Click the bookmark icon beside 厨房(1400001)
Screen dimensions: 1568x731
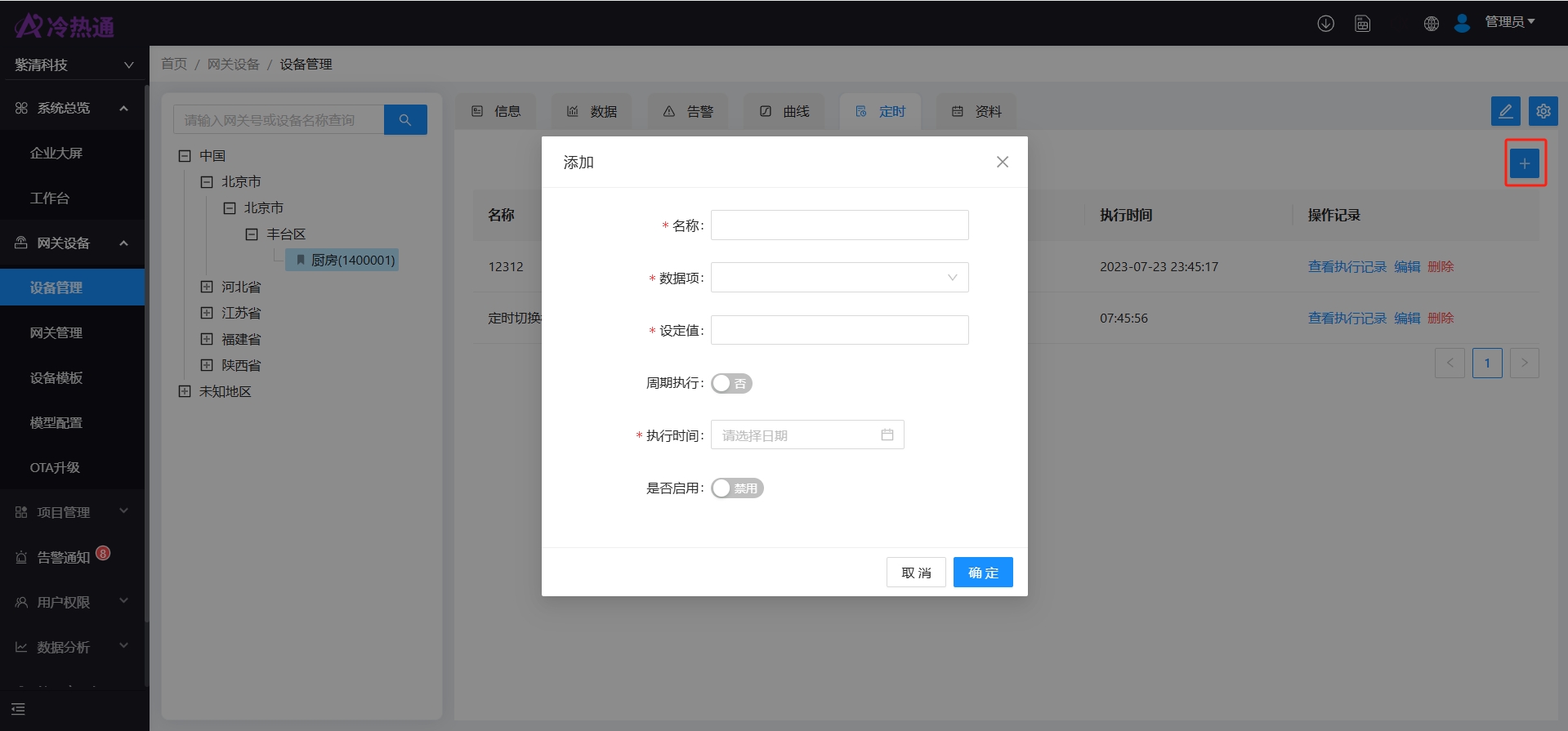[301, 261]
